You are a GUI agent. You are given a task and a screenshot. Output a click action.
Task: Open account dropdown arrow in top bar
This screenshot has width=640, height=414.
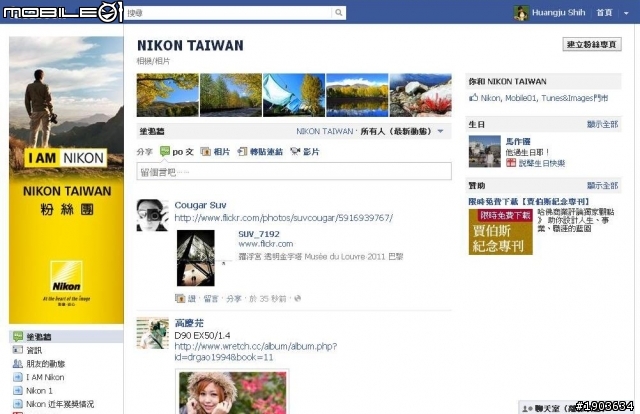[626, 13]
